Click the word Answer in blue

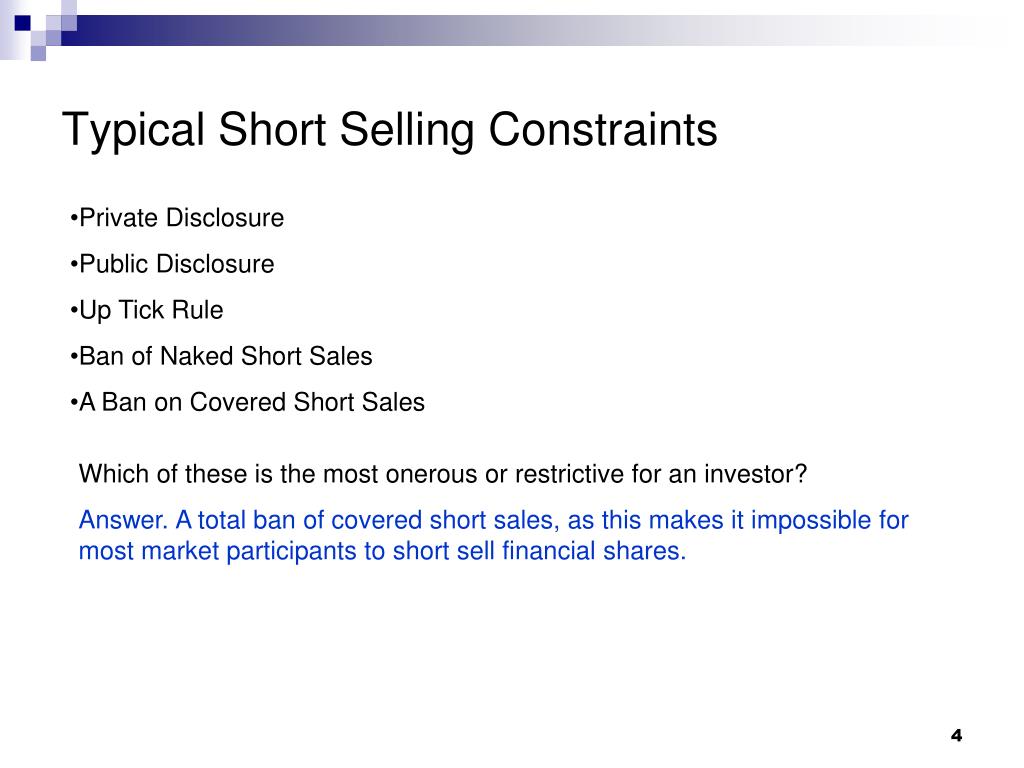(123, 520)
